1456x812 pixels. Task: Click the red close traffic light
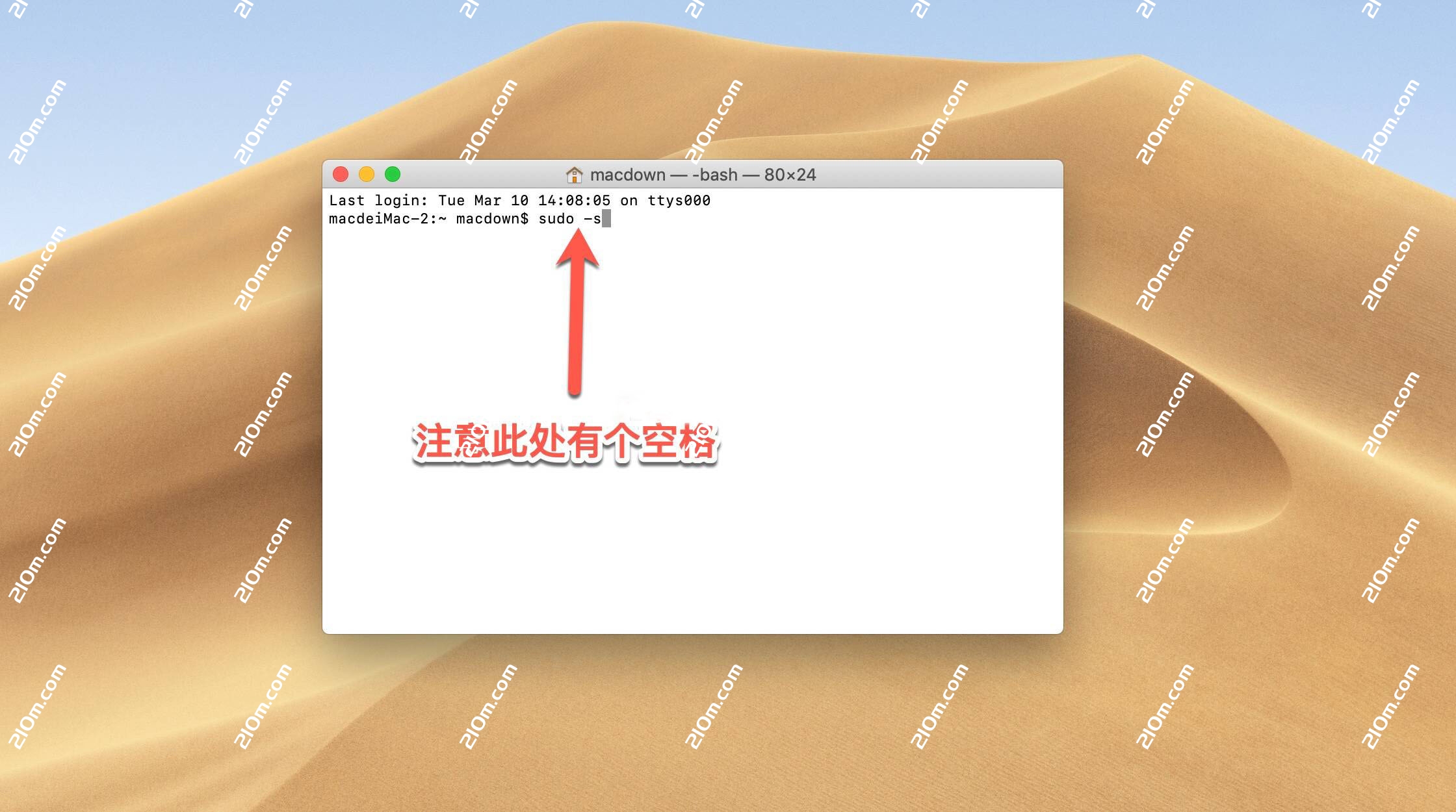[341, 174]
